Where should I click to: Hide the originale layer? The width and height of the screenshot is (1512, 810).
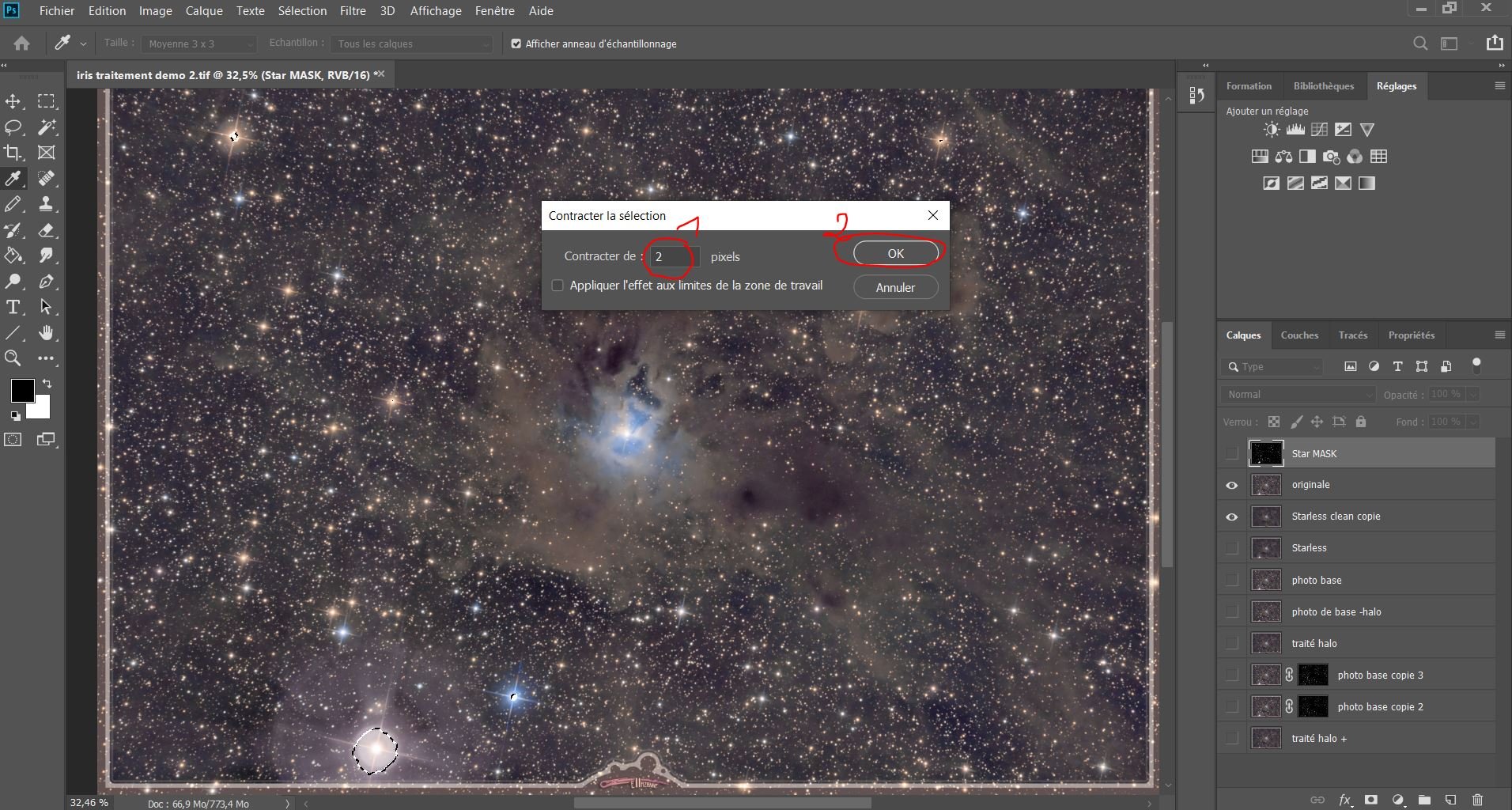tap(1232, 485)
